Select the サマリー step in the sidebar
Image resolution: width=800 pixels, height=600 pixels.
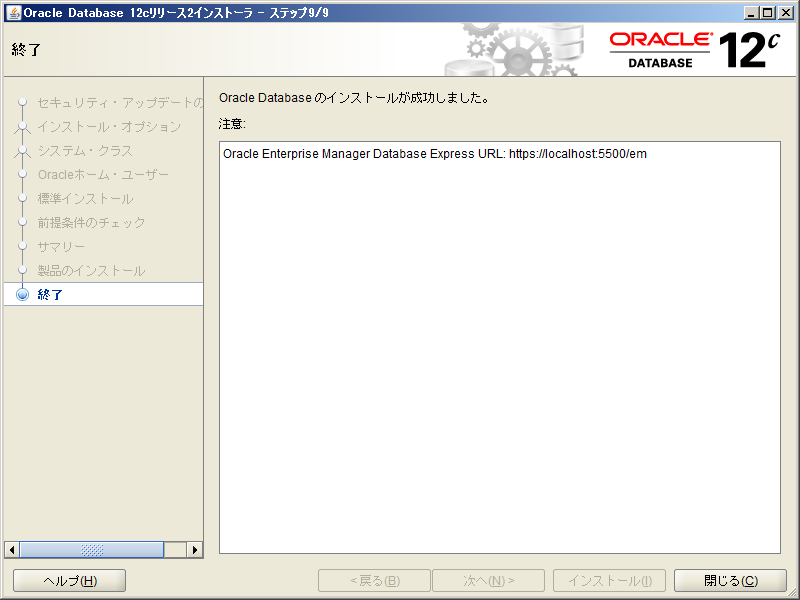[x=61, y=246]
